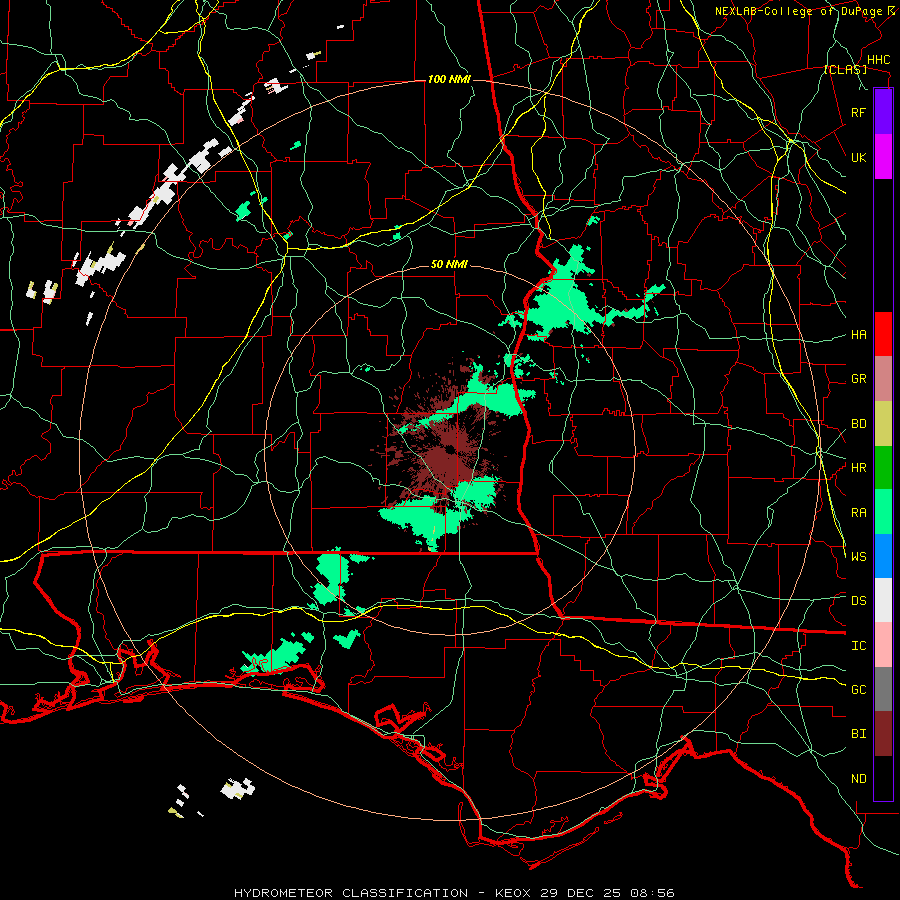Click the GR legend label
The image size is (900, 900).
[x=859, y=379]
